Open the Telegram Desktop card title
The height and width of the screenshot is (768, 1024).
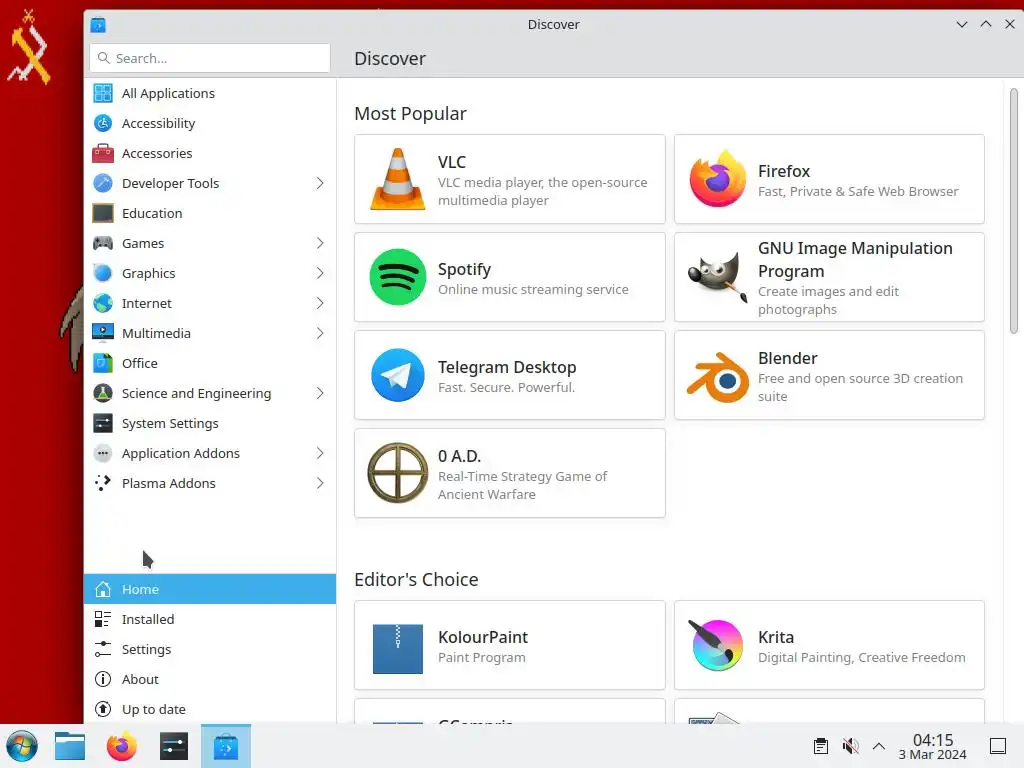[507, 367]
